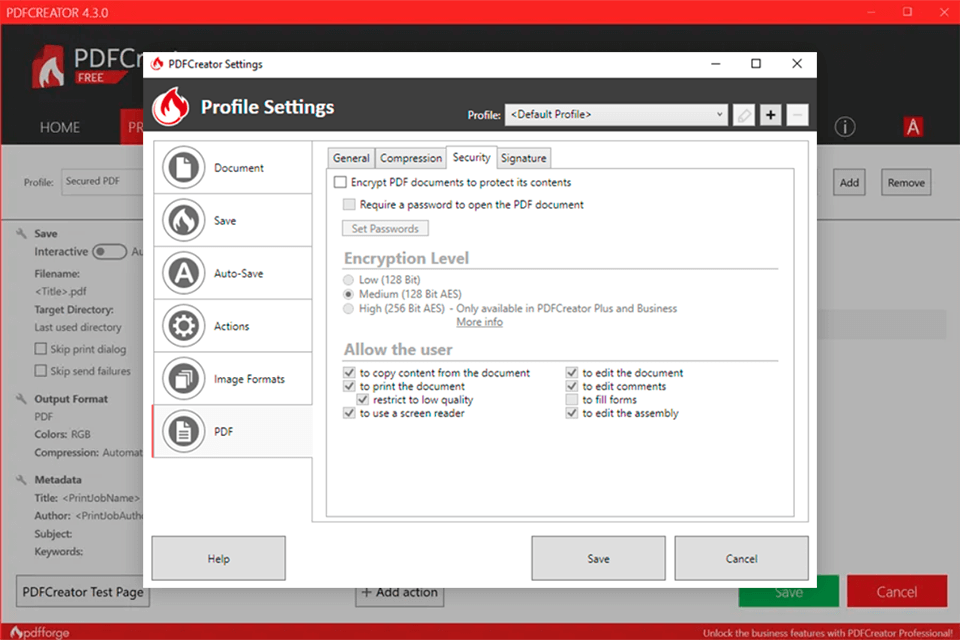
Task: Open the Save section flame icon
Action: 183,220
